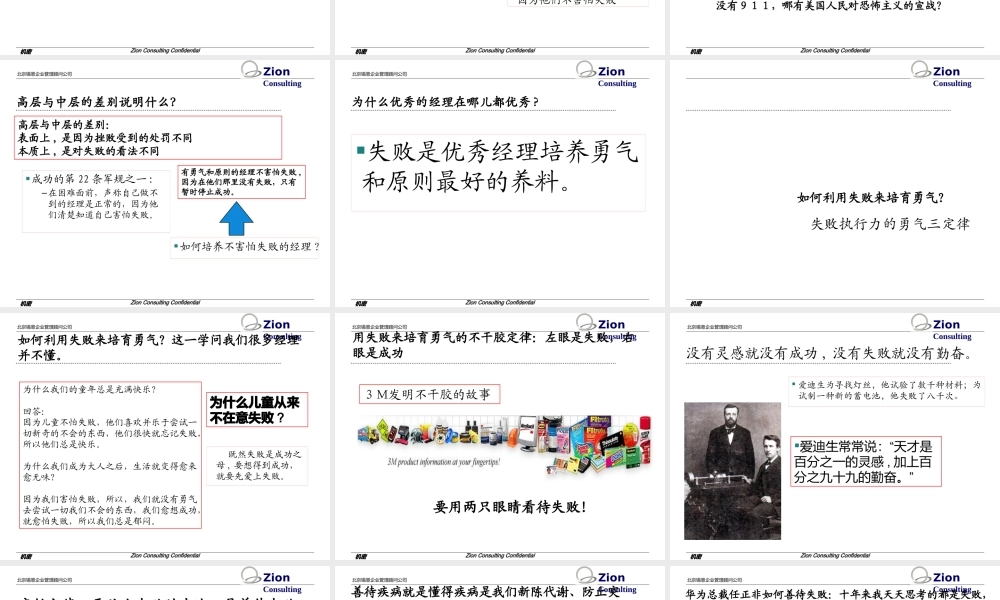Click the text 失败执行力的勇气三定律
Image resolution: width=1000 pixels, height=600 pixels.
click(890, 224)
